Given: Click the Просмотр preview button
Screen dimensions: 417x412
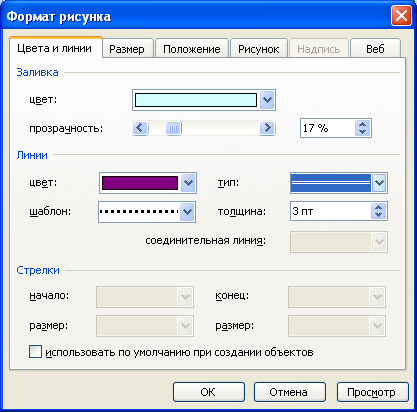Looking at the screenshot, I should (x=372, y=392).
